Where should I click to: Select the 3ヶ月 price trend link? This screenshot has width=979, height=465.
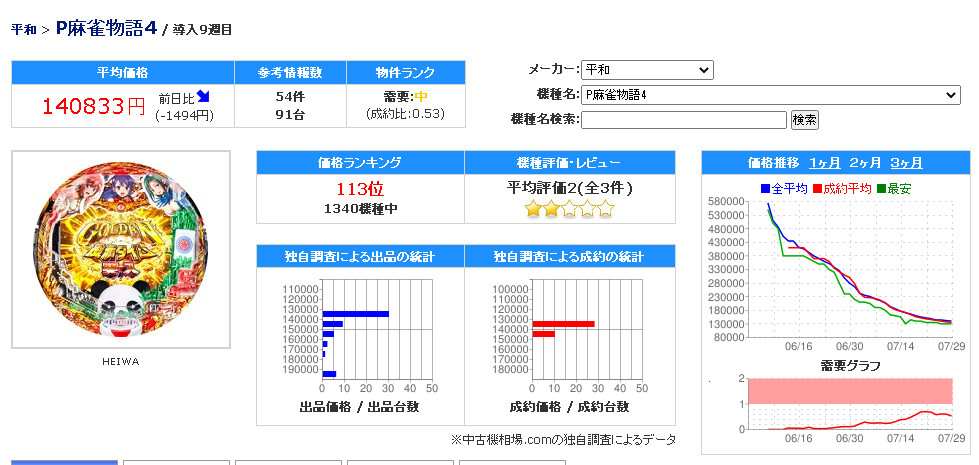tap(906, 164)
